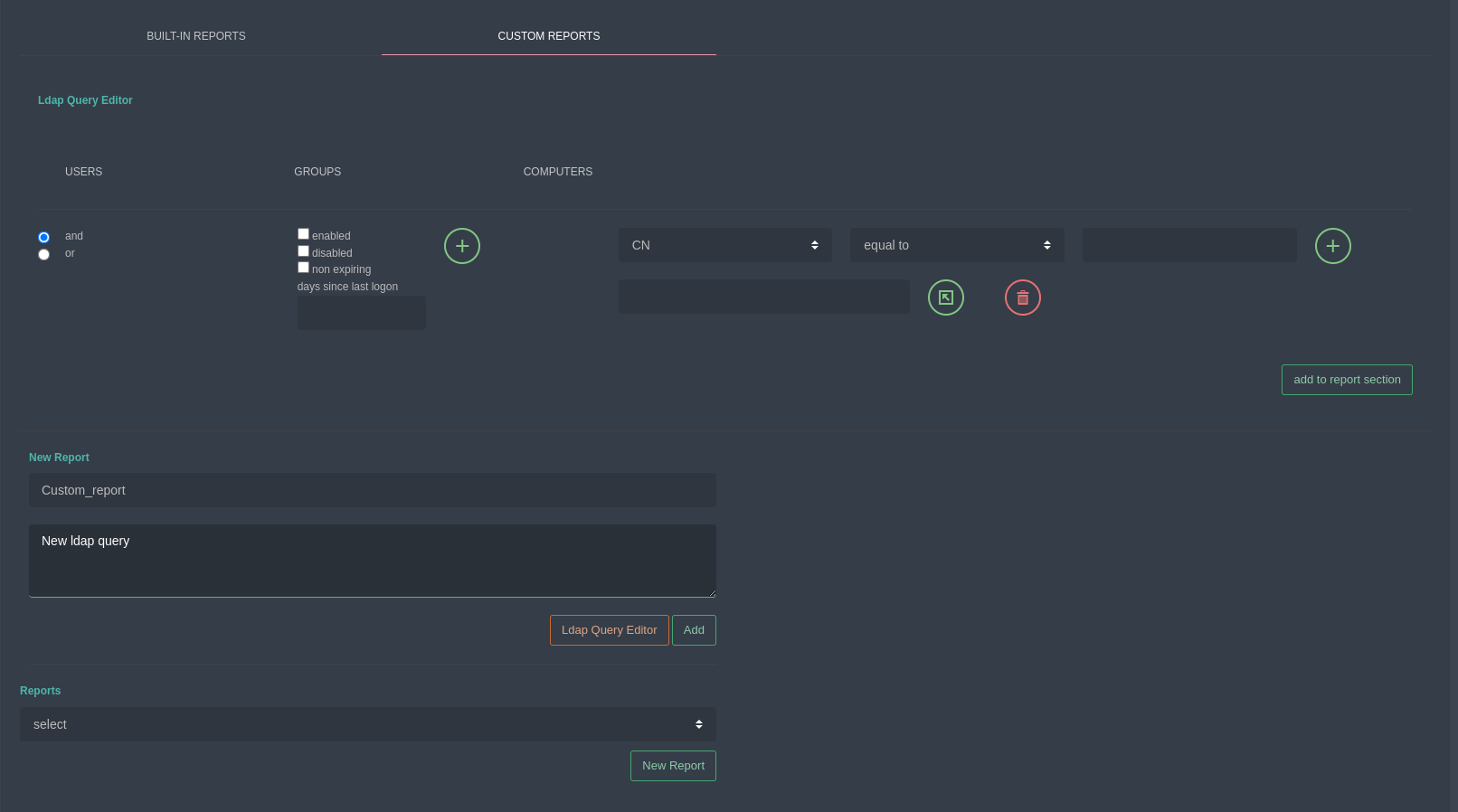
Task: Click 'add to report section' button
Action: (1347, 380)
